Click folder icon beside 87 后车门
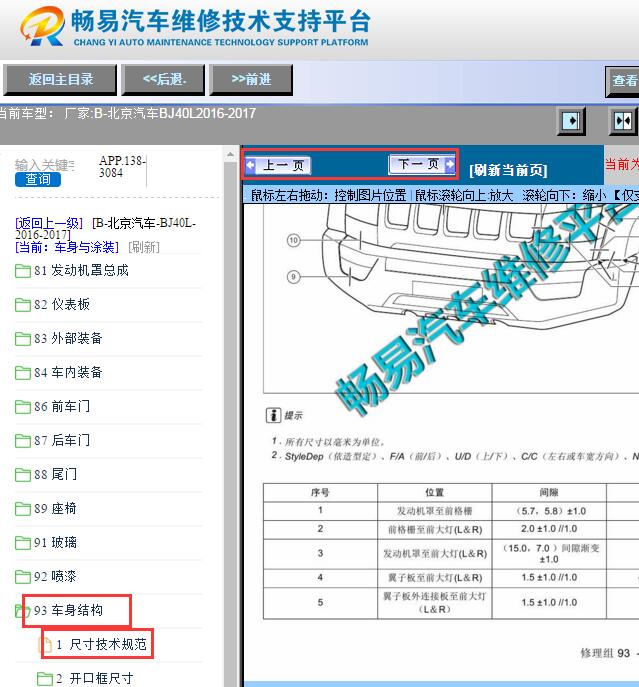 [x=22, y=441]
